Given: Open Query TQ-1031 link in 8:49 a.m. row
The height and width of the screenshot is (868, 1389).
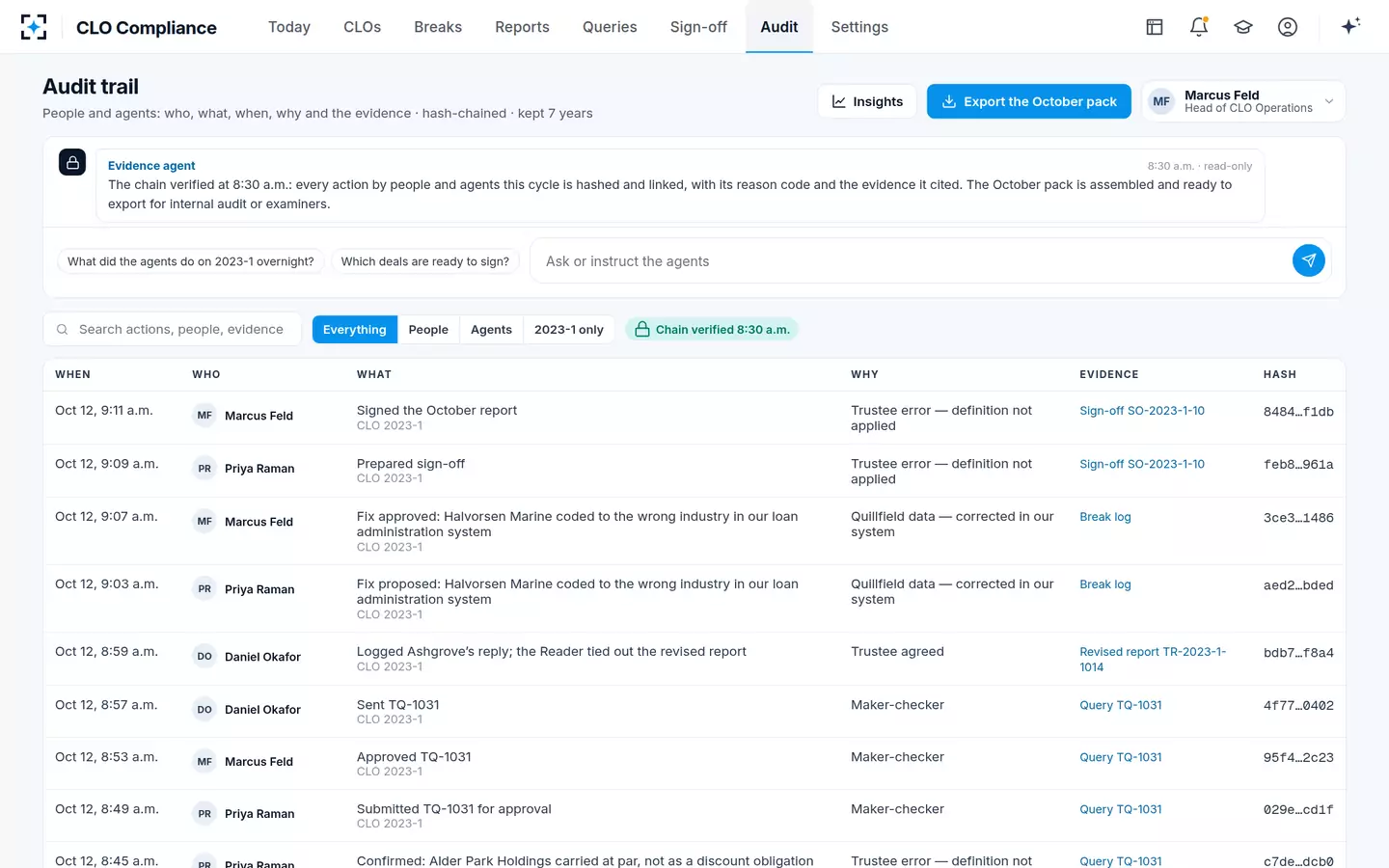Looking at the screenshot, I should point(1121,809).
